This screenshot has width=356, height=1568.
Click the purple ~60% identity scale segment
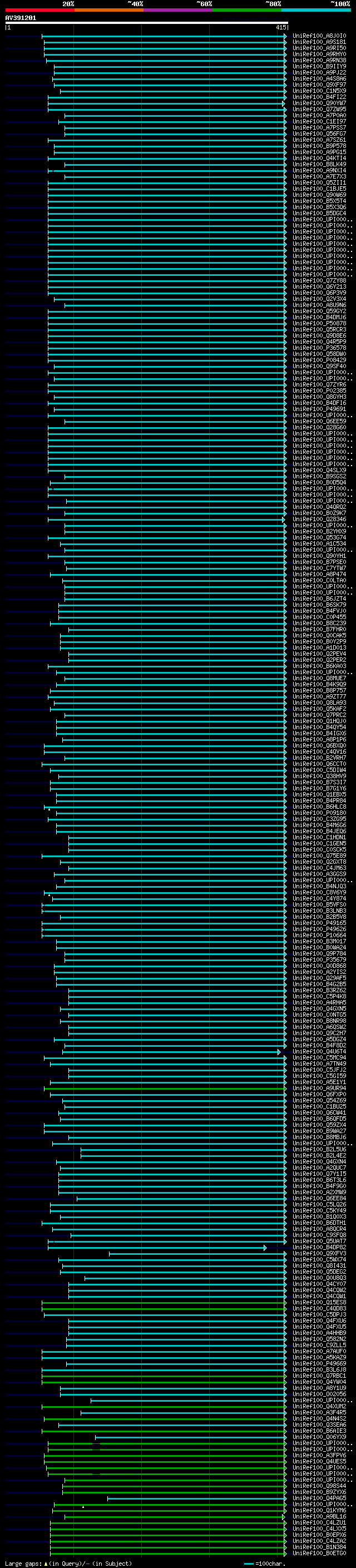pyautogui.click(x=179, y=10)
